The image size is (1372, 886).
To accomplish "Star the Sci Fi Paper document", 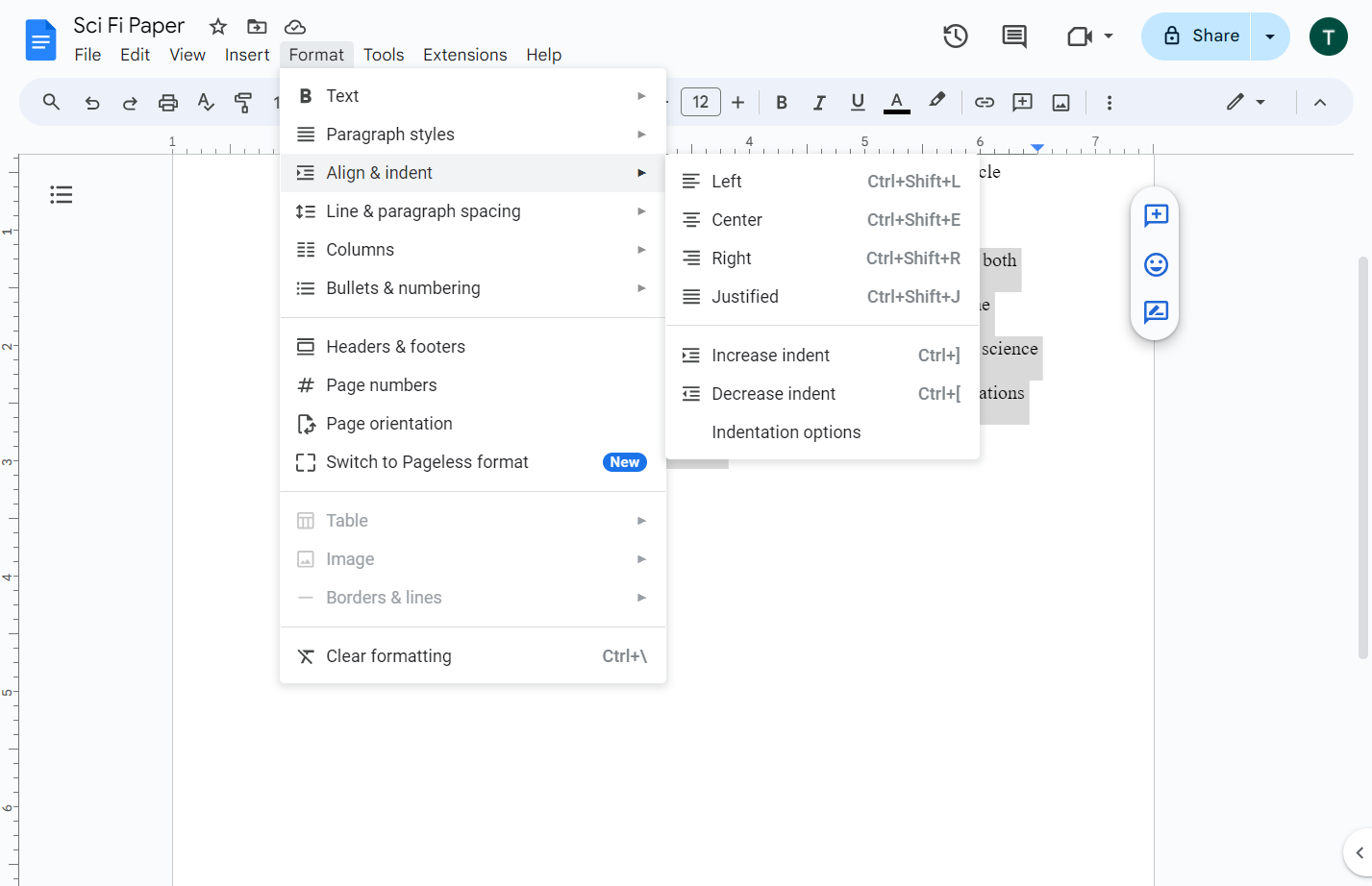I will (218, 27).
